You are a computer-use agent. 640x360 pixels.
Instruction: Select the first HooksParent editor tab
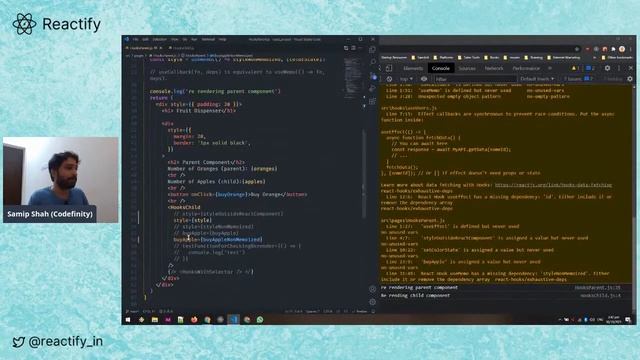point(144,48)
